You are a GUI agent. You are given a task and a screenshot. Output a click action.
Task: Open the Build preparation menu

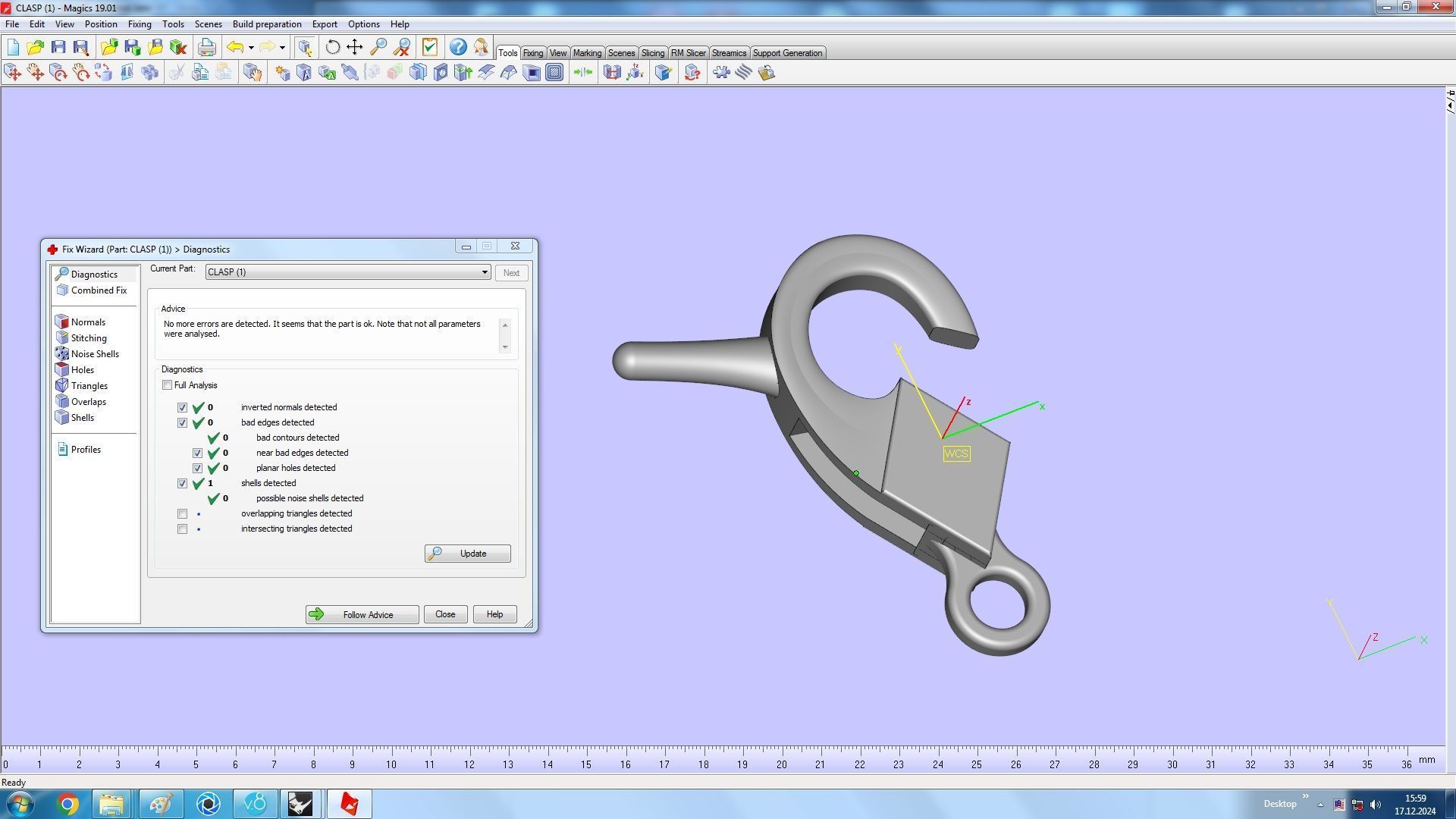tap(266, 24)
